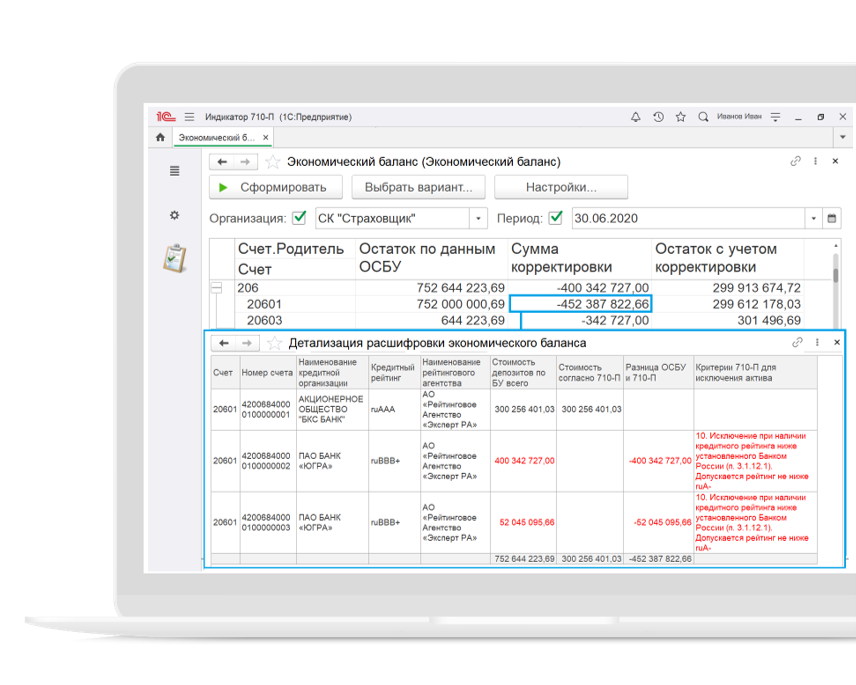Open more options in Детализация расшифровки window
This screenshot has width=856, height=685.
817,342
